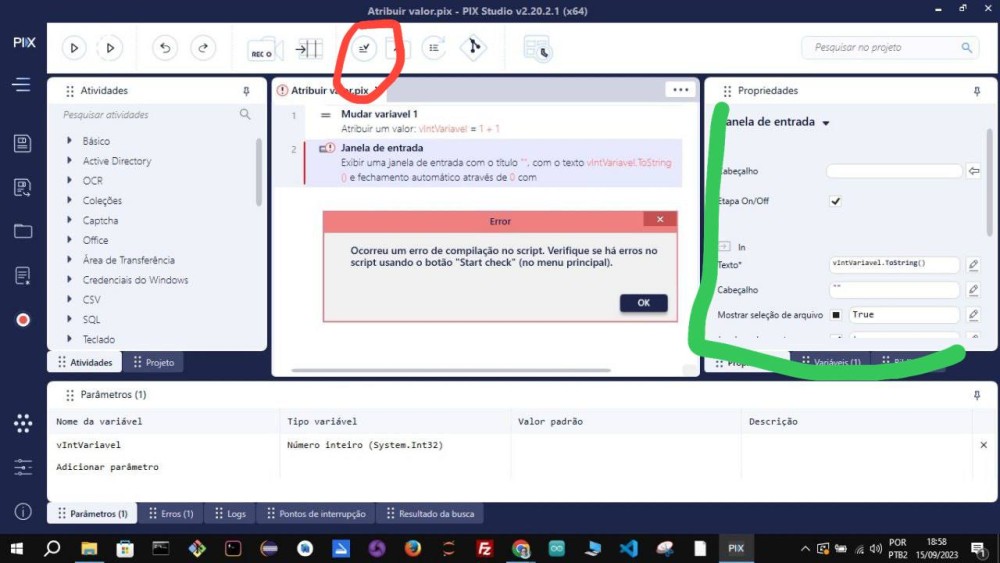1000x563 pixels.
Task: Run the script with the play button
Action: 74,48
